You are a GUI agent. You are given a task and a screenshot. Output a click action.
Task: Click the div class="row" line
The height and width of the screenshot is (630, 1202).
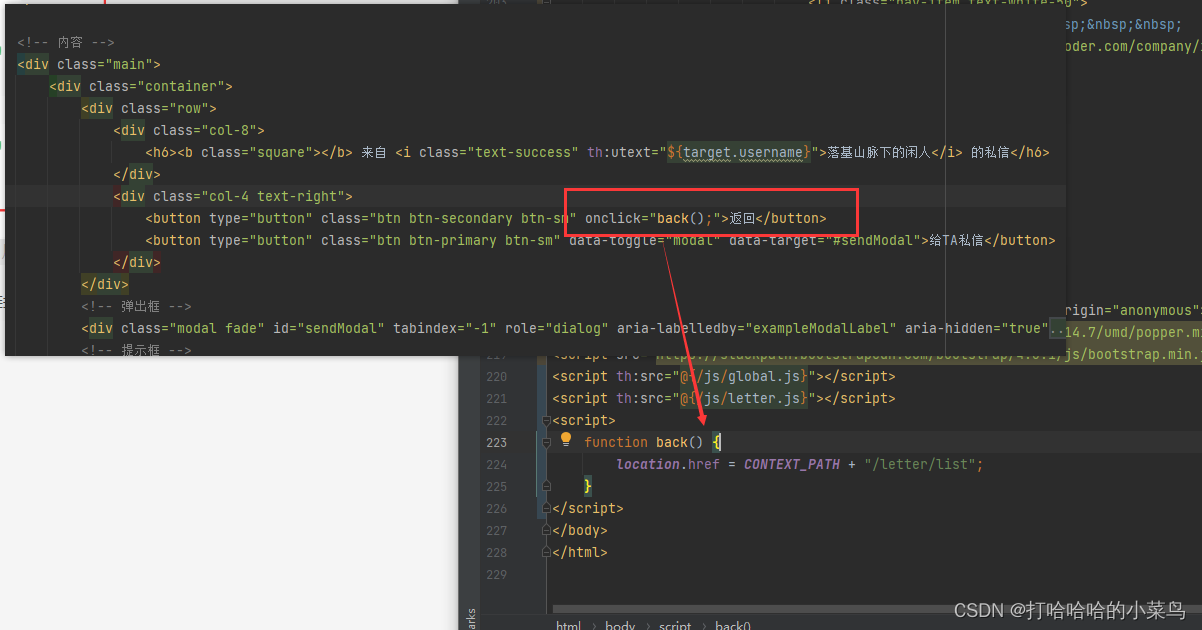pos(149,108)
